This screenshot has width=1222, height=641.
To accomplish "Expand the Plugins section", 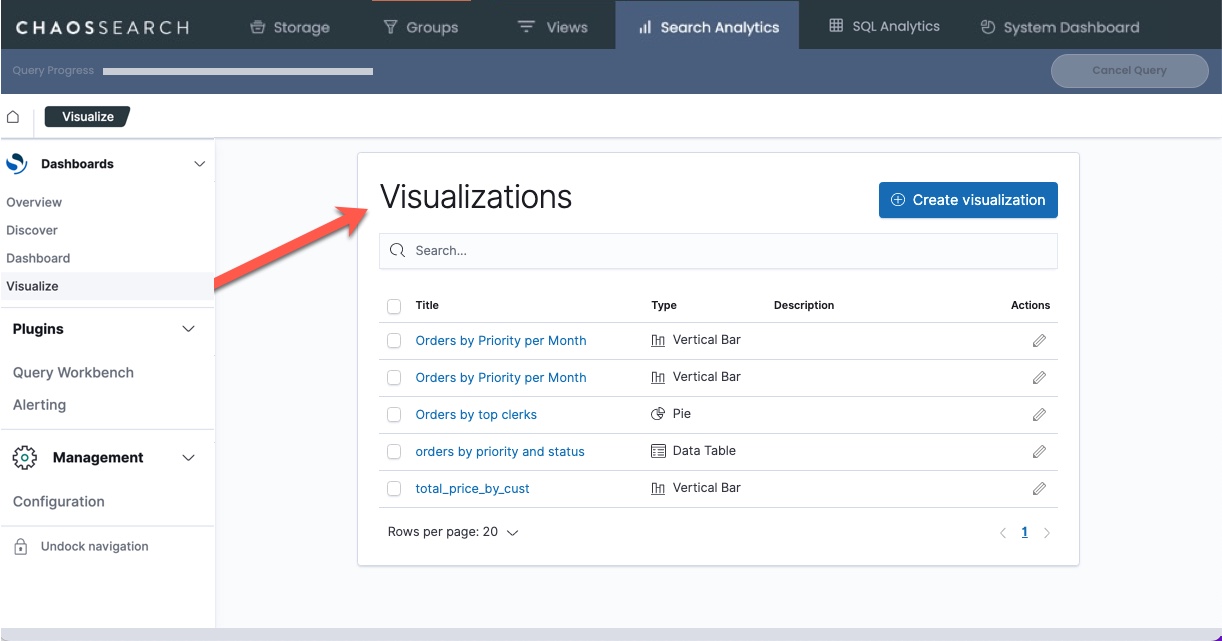I will (x=188, y=328).
